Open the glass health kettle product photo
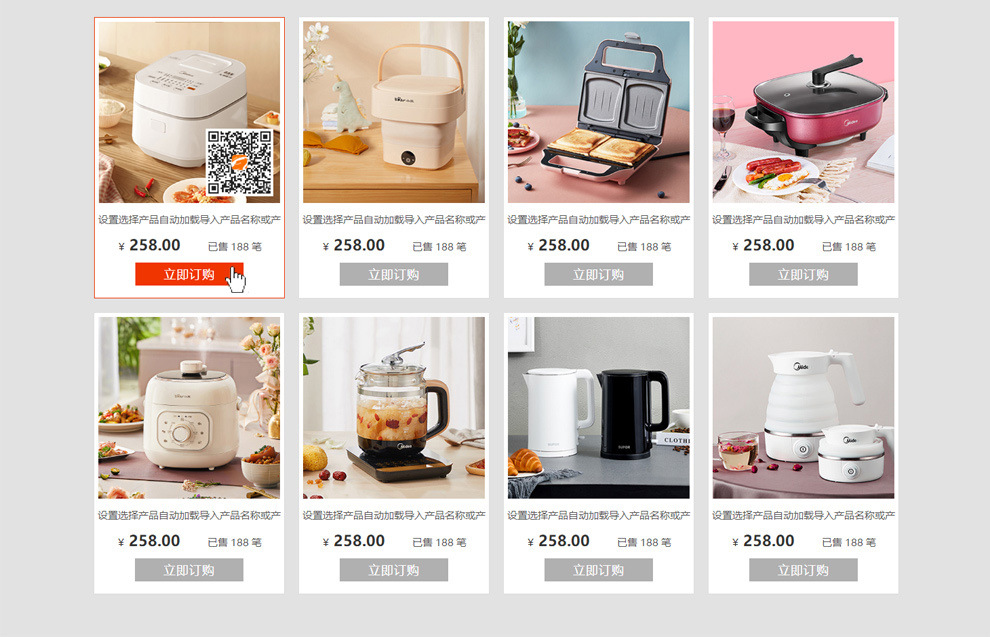990x637 pixels. click(x=394, y=408)
